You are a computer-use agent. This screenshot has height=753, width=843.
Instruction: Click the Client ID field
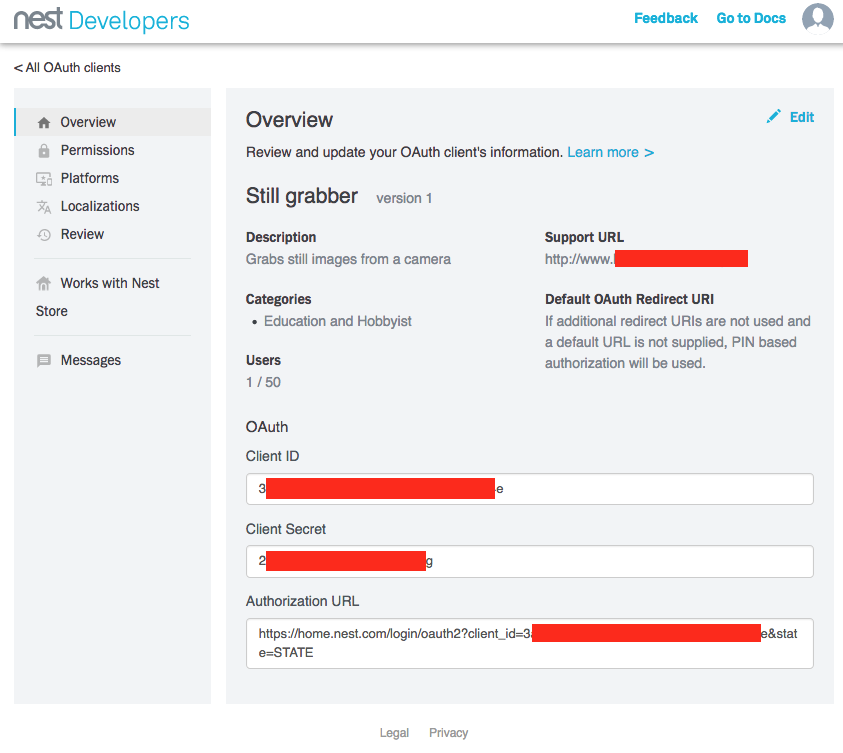click(x=530, y=489)
